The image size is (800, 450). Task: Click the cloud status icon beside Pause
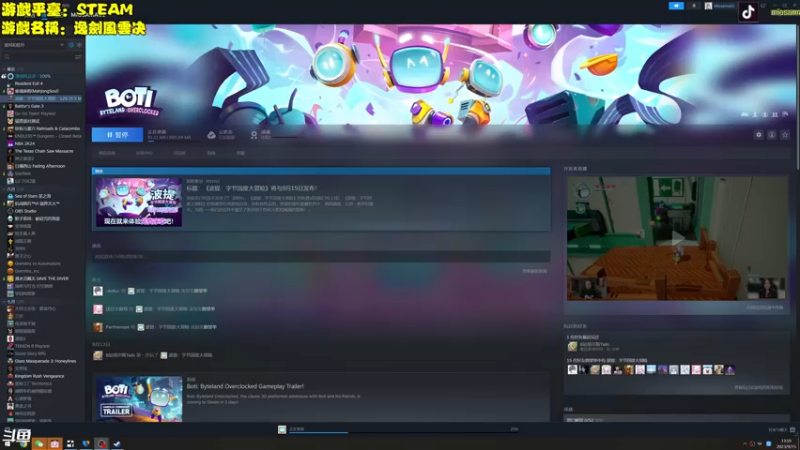211,135
